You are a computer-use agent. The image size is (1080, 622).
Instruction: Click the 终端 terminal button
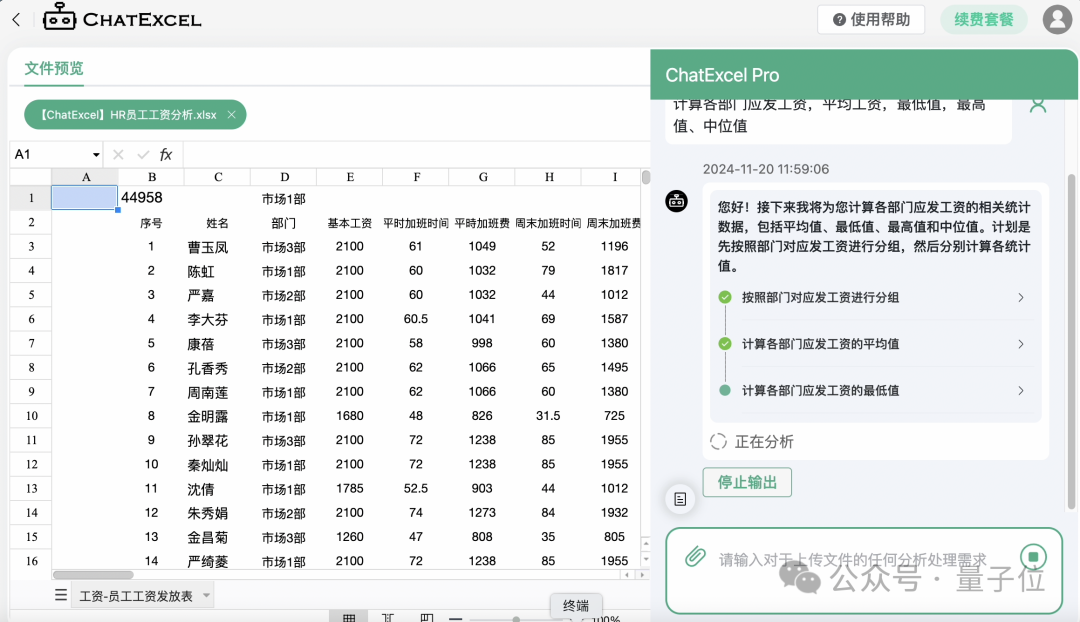click(x=576, y=605)
